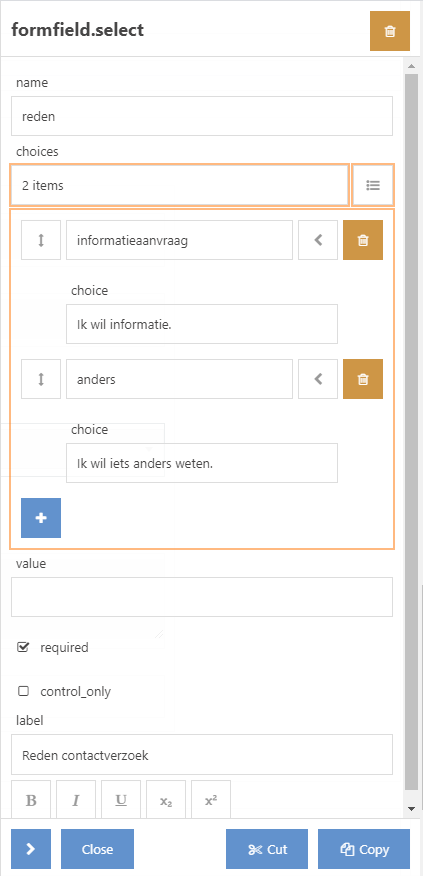
Task: Uncheck the required checkbox
Action: coord(23,648)
